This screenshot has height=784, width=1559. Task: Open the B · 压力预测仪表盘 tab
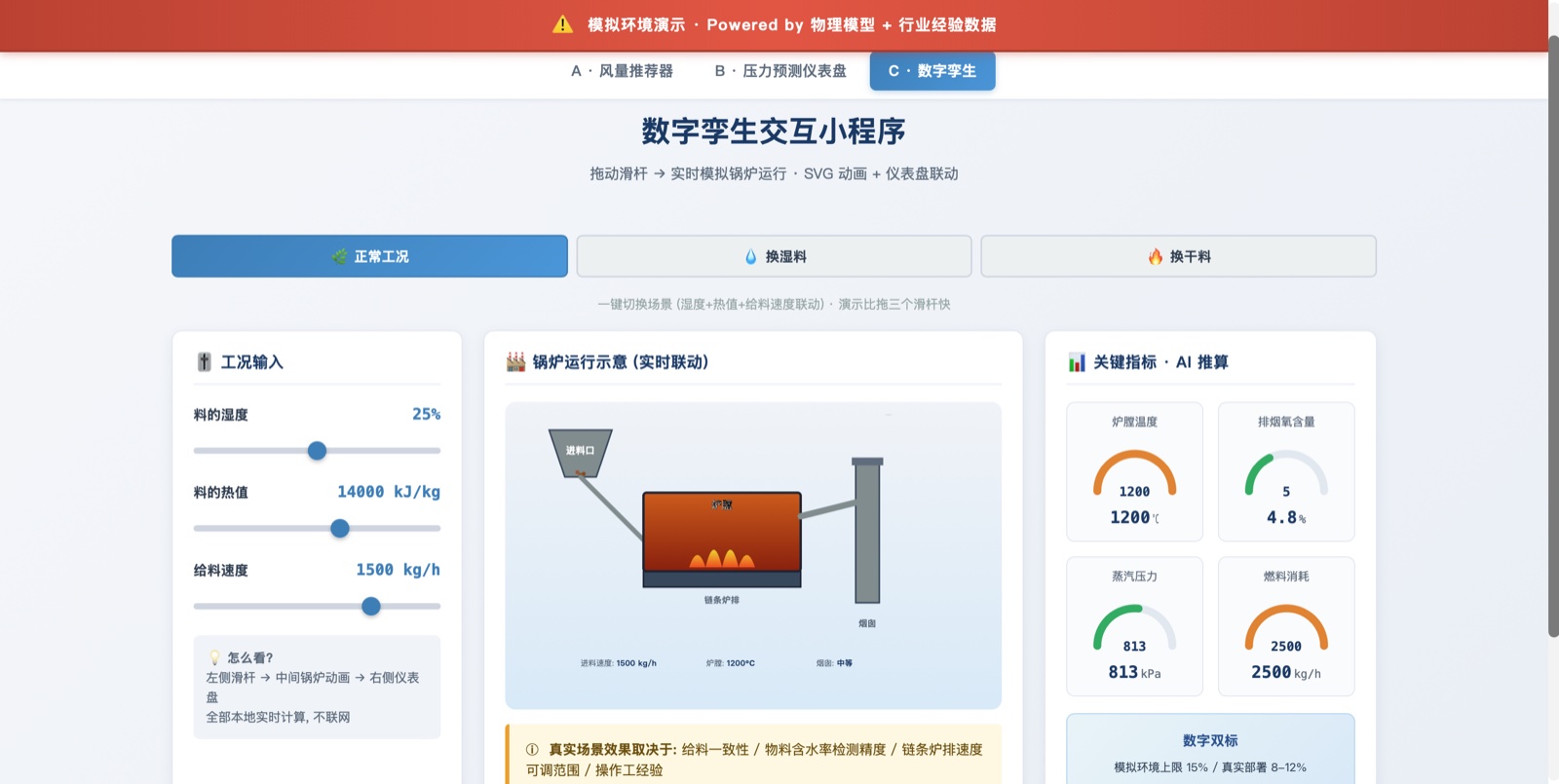pos(780,71)
